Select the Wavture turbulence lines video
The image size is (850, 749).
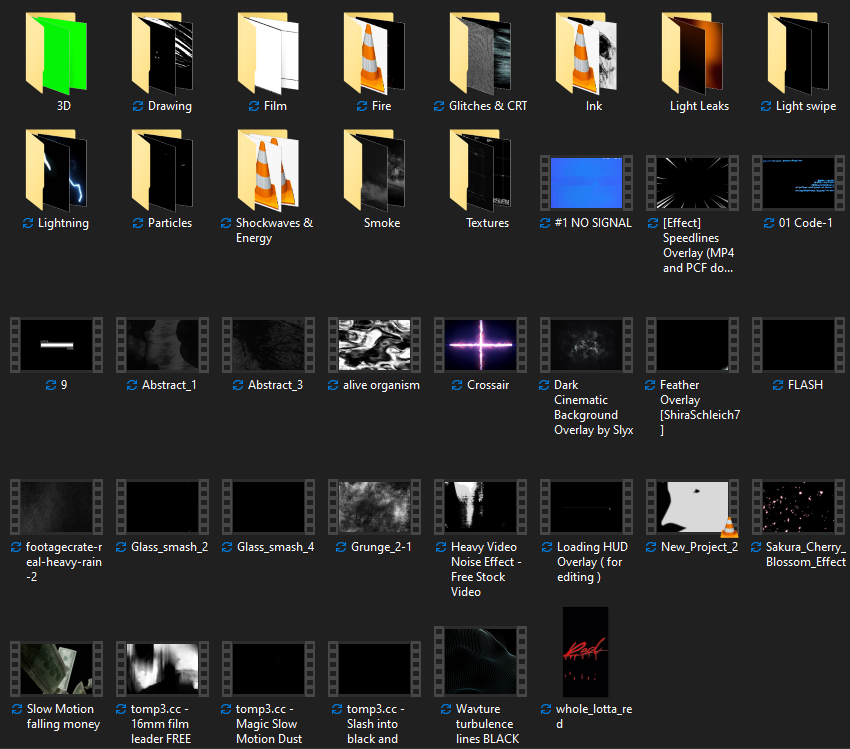pos(480,661)
